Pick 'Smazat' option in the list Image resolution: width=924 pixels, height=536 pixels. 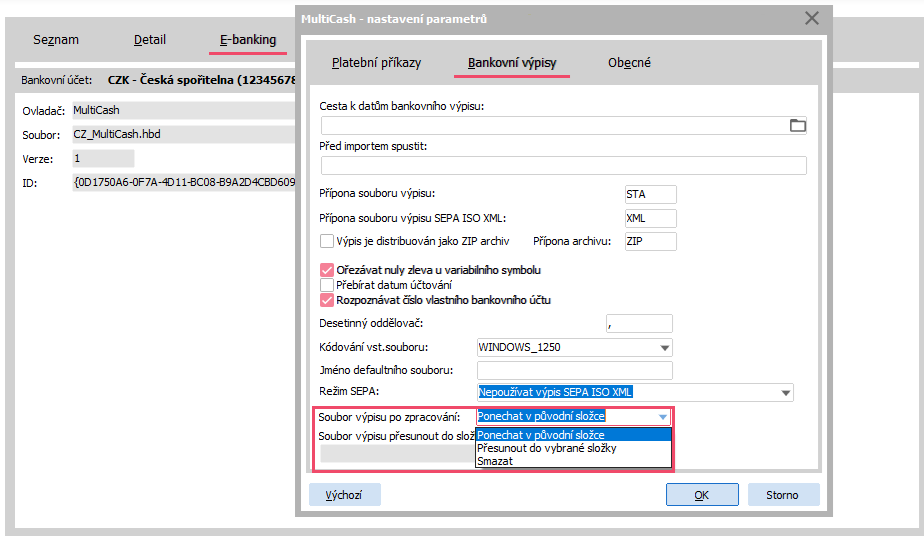573,461
